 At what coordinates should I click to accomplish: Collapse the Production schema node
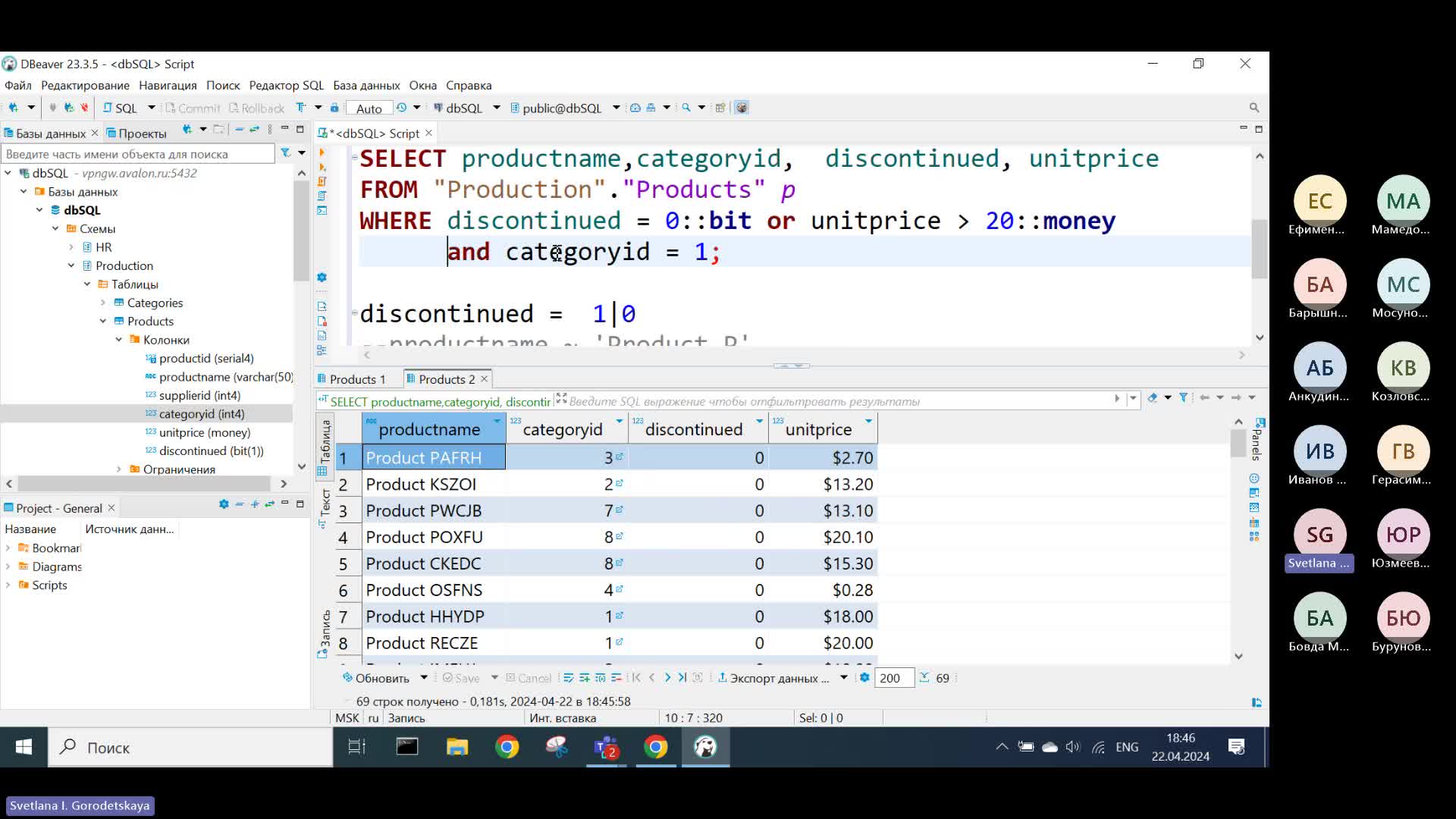71,265
